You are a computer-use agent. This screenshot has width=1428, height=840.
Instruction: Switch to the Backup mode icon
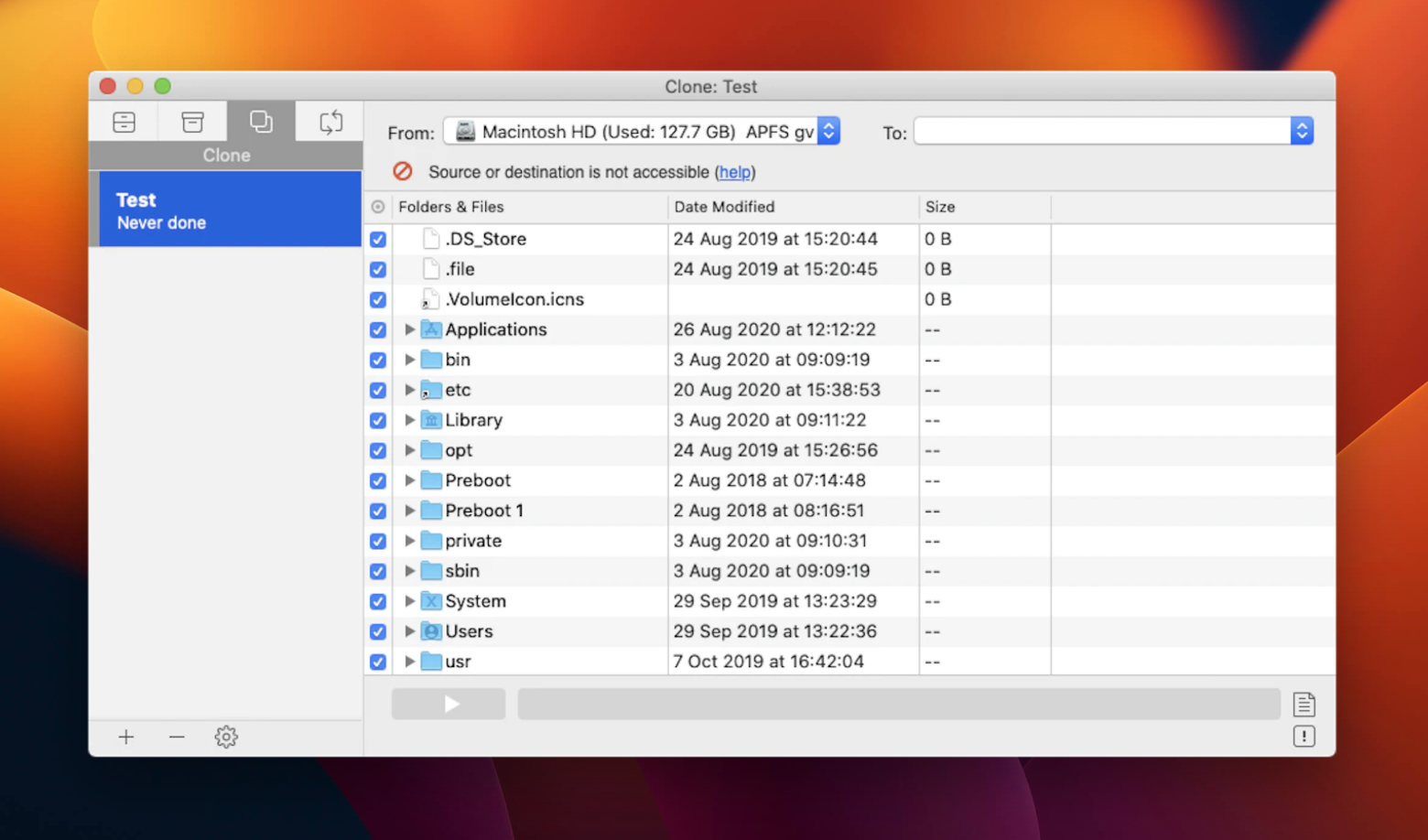[124, 121]
